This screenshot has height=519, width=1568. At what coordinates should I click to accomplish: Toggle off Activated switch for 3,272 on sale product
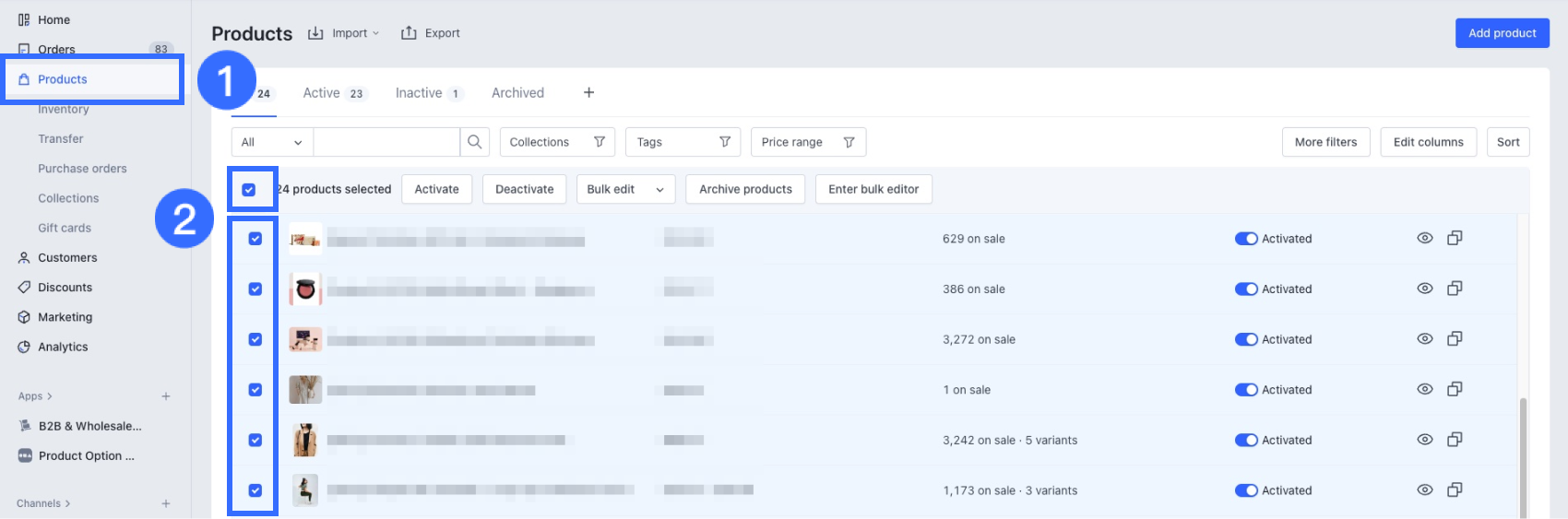pos(1246,339)
